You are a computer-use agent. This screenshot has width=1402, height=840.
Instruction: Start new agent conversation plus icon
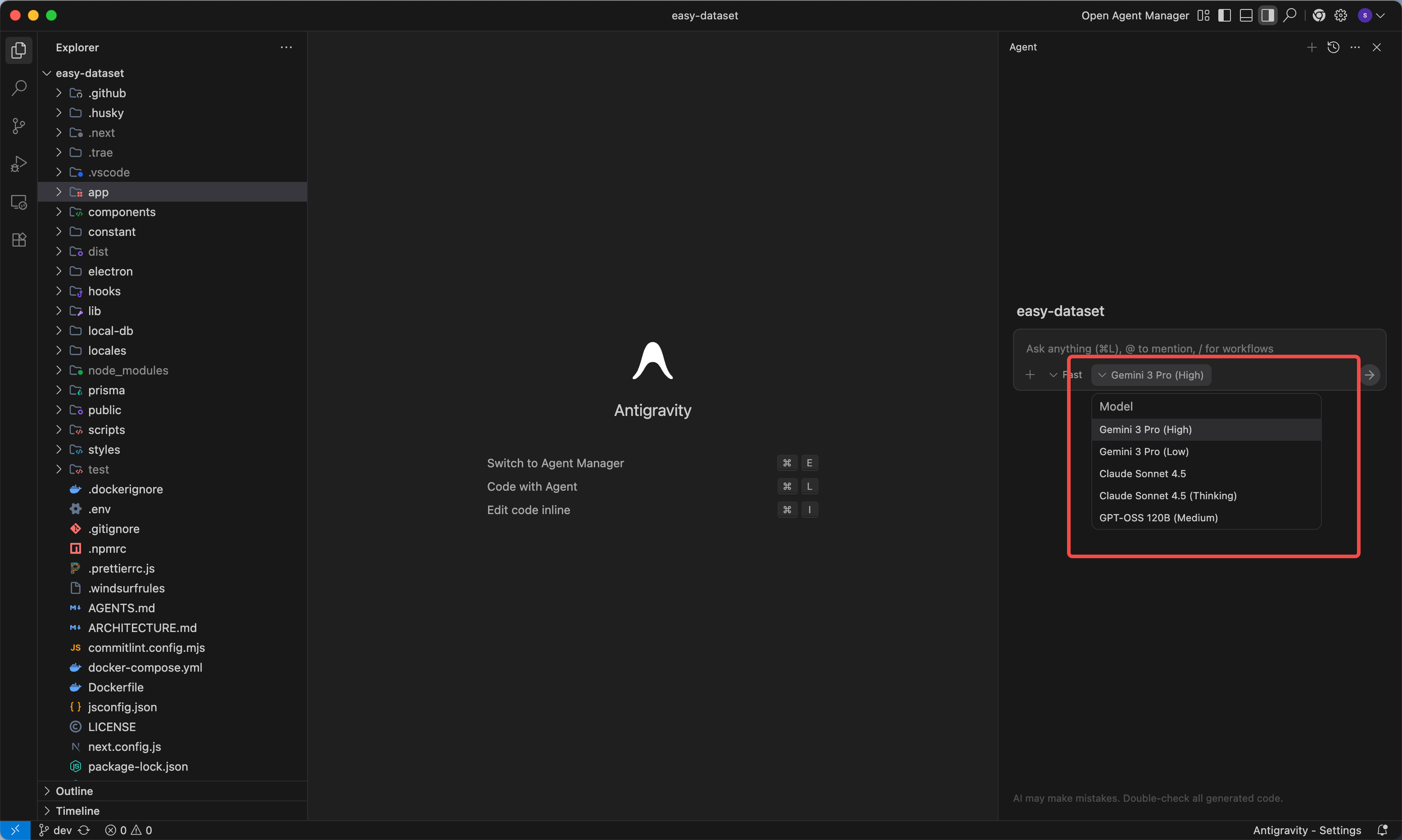click(1312, 47)
